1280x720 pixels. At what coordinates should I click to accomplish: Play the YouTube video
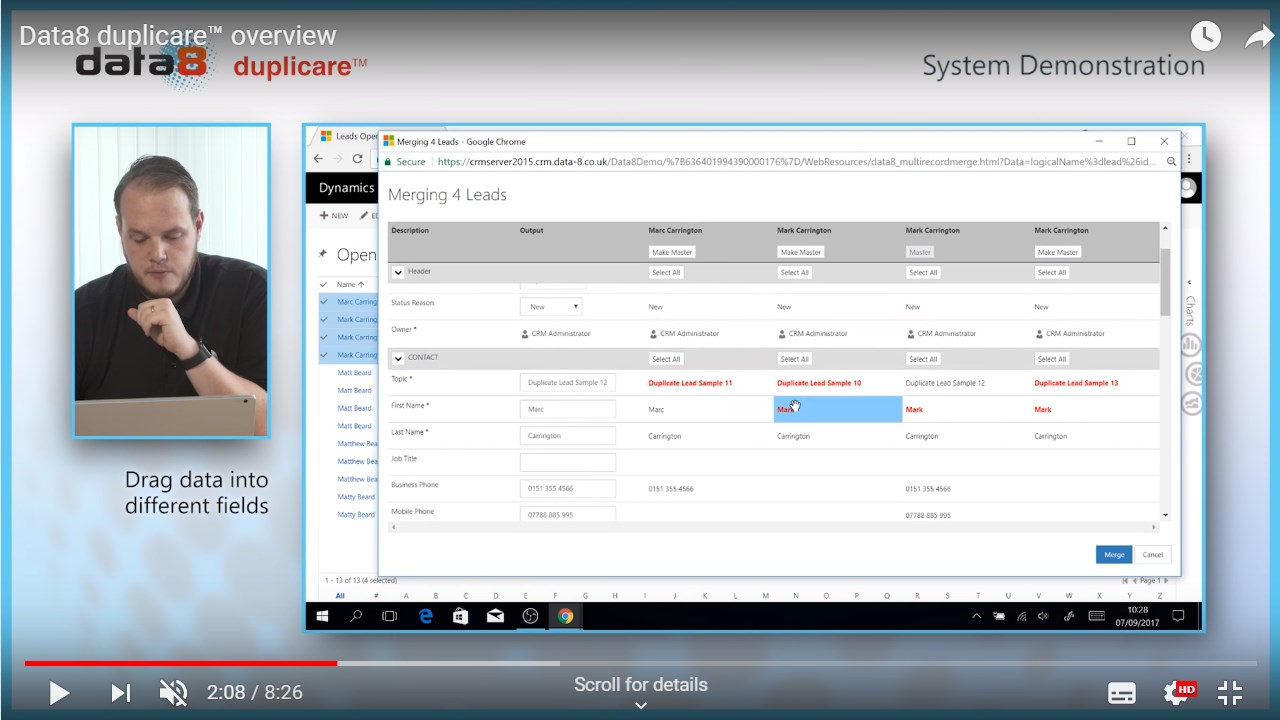[59, 692]
